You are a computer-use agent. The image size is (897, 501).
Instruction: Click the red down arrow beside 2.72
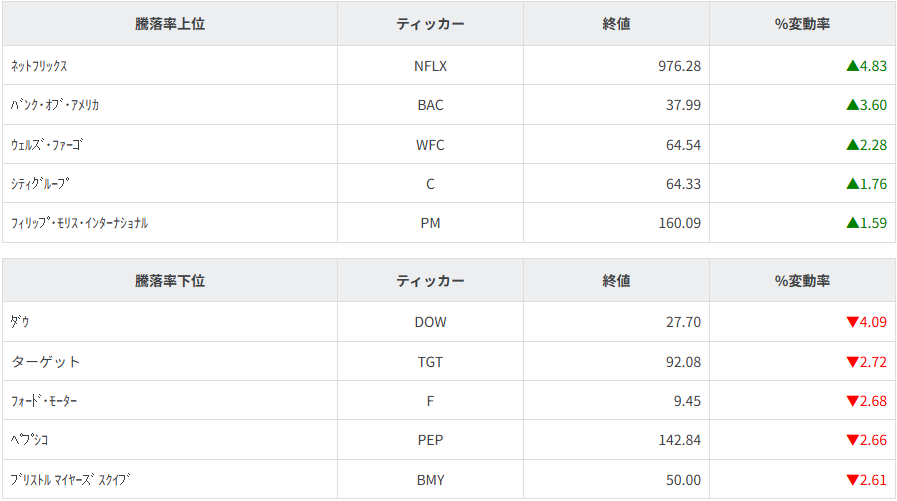pos(852,362)
